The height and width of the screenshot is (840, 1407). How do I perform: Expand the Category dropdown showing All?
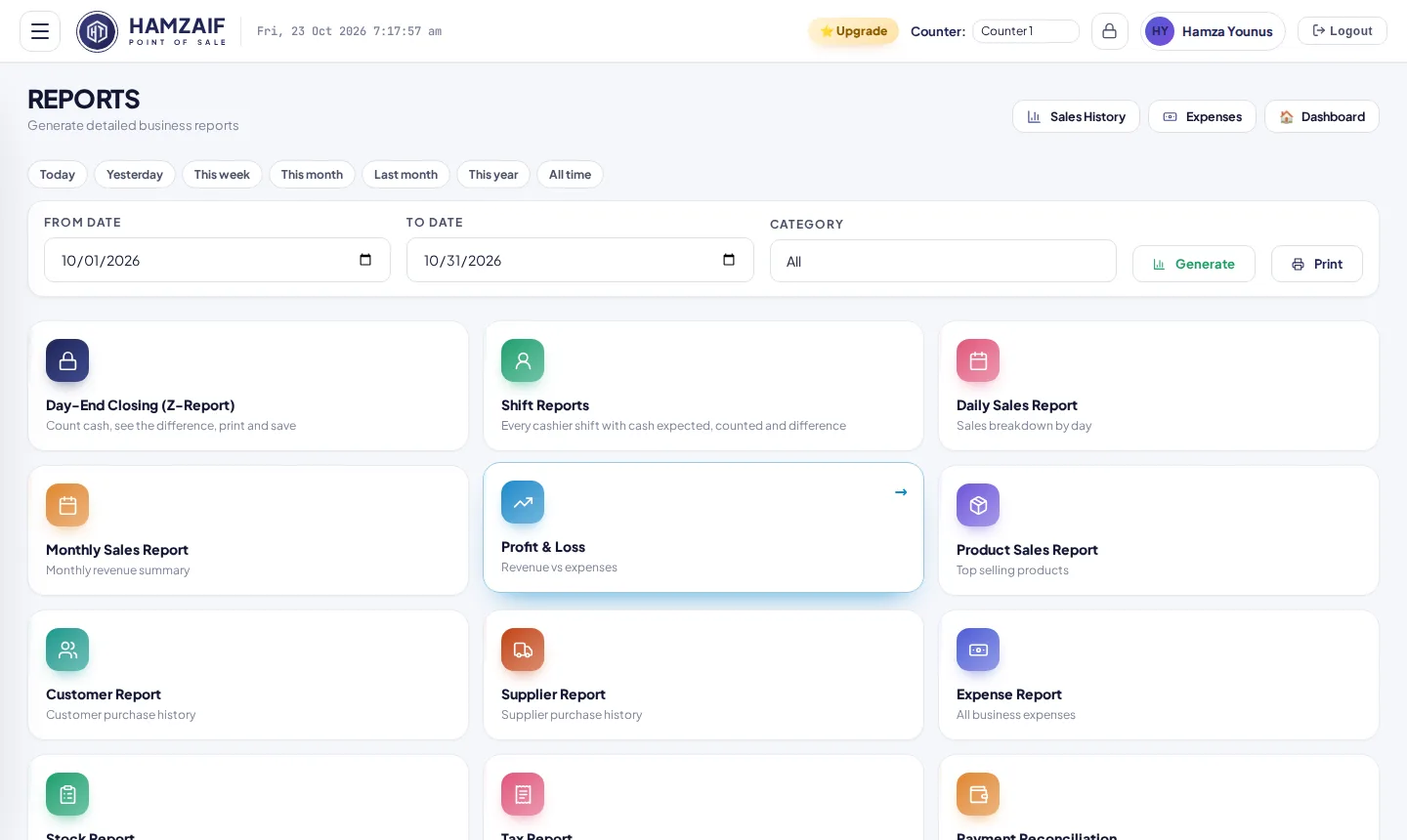click(x=943, y=261)
